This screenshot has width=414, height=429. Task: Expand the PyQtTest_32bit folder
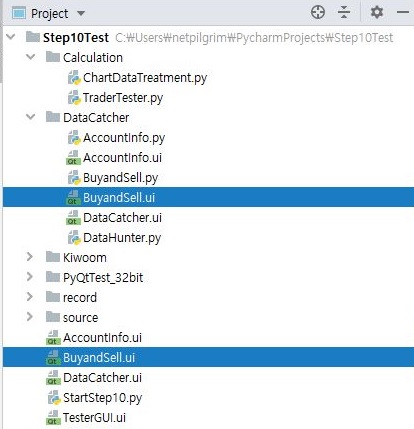point(30,277)
